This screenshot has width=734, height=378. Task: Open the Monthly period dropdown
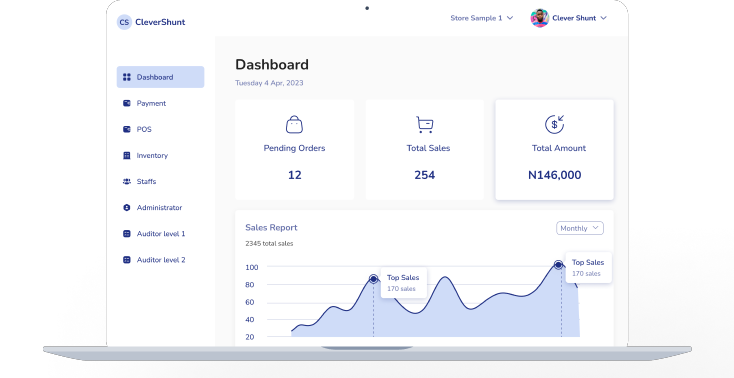580,228
